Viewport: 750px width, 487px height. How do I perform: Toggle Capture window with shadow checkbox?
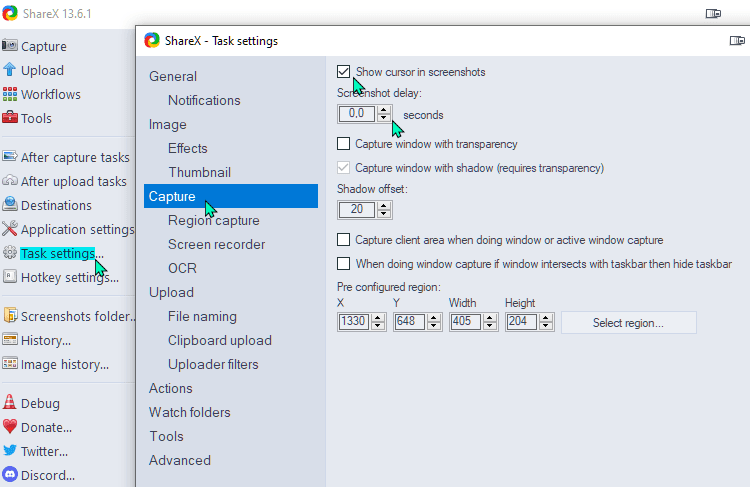[x=343, y=167]
